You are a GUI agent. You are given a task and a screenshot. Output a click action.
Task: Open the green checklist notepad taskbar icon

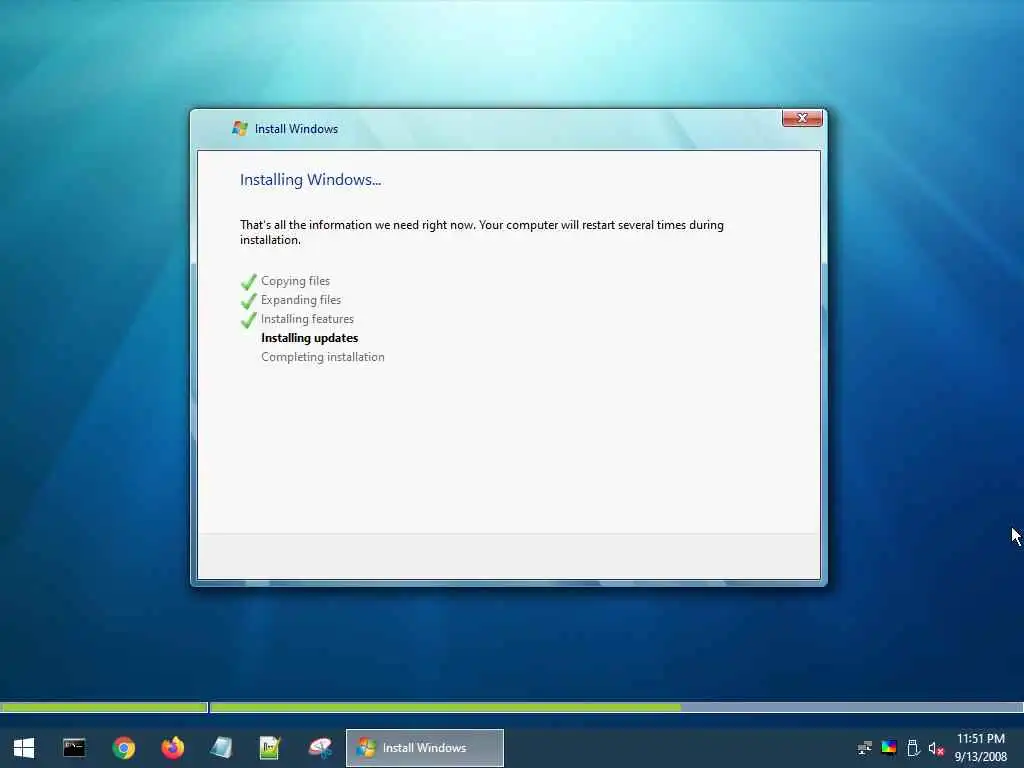click(270, 748)
